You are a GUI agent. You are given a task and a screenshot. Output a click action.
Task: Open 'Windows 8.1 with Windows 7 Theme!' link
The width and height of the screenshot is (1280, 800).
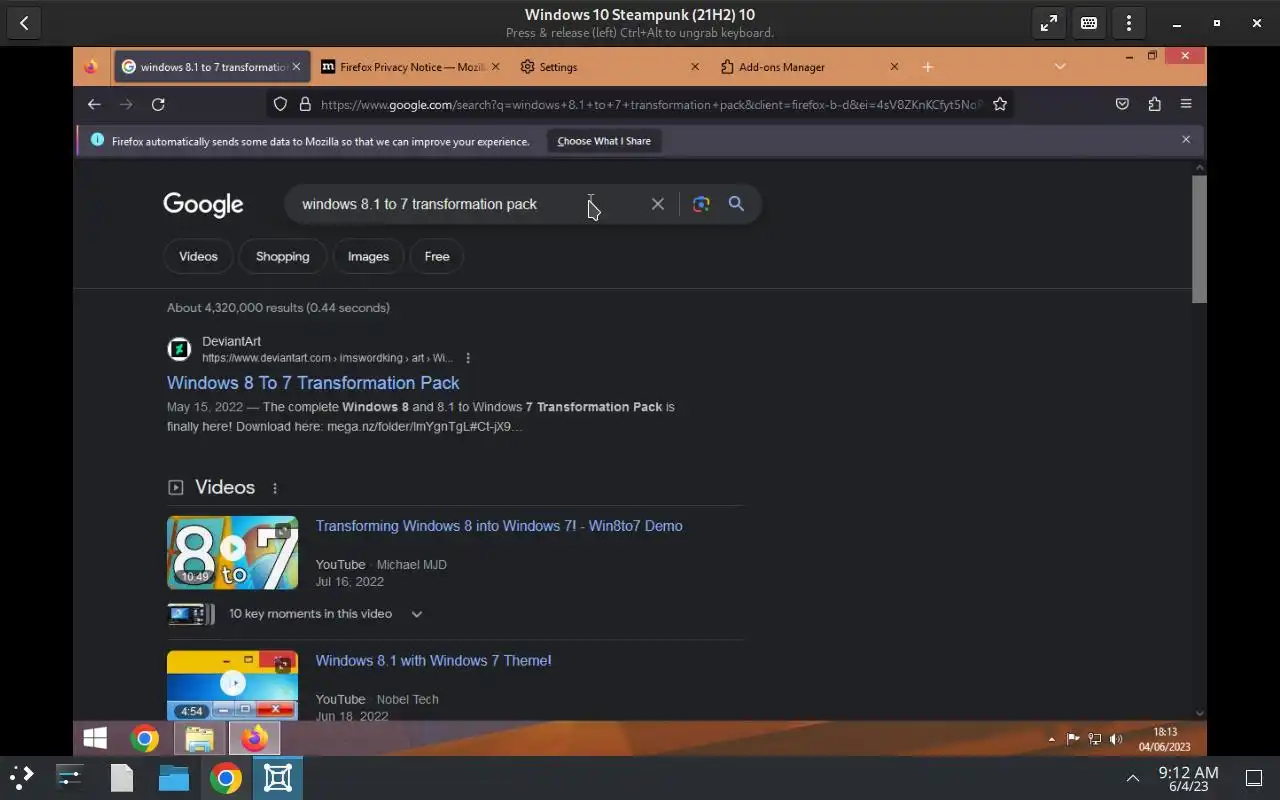click(434, 661)
